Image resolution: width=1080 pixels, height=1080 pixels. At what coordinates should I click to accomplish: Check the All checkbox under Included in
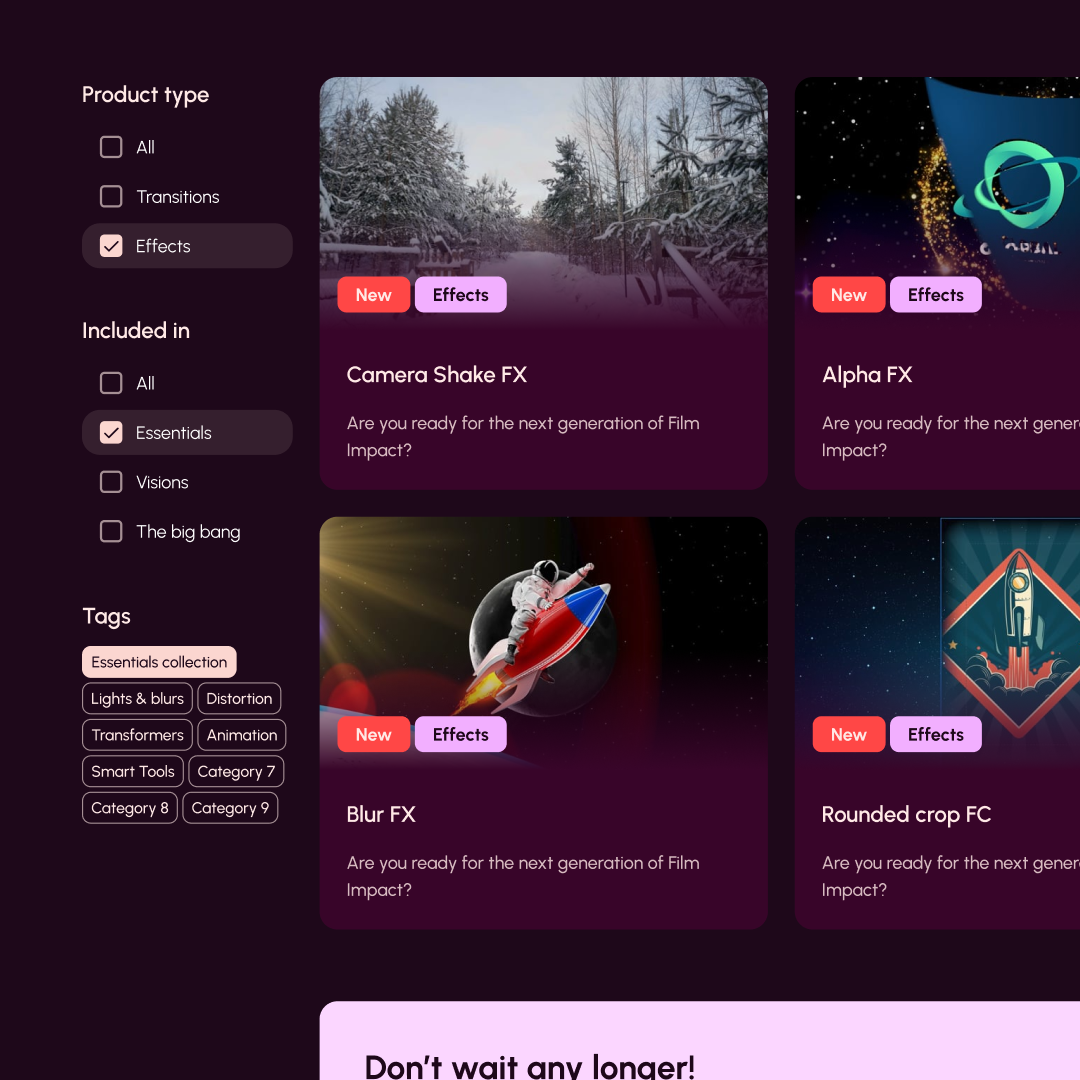(x=111, y=383)
